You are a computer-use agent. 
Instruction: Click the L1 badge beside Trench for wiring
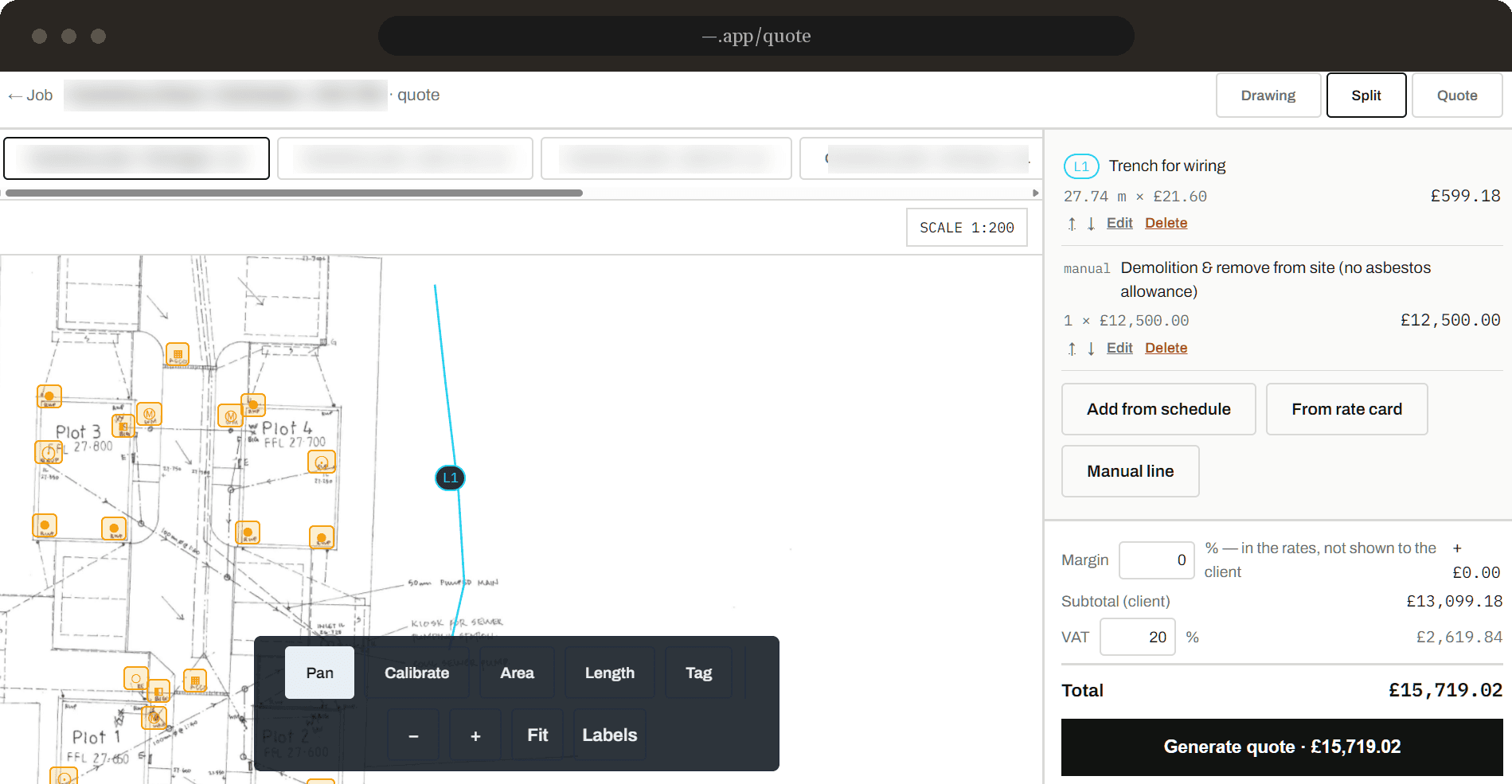1081,166
